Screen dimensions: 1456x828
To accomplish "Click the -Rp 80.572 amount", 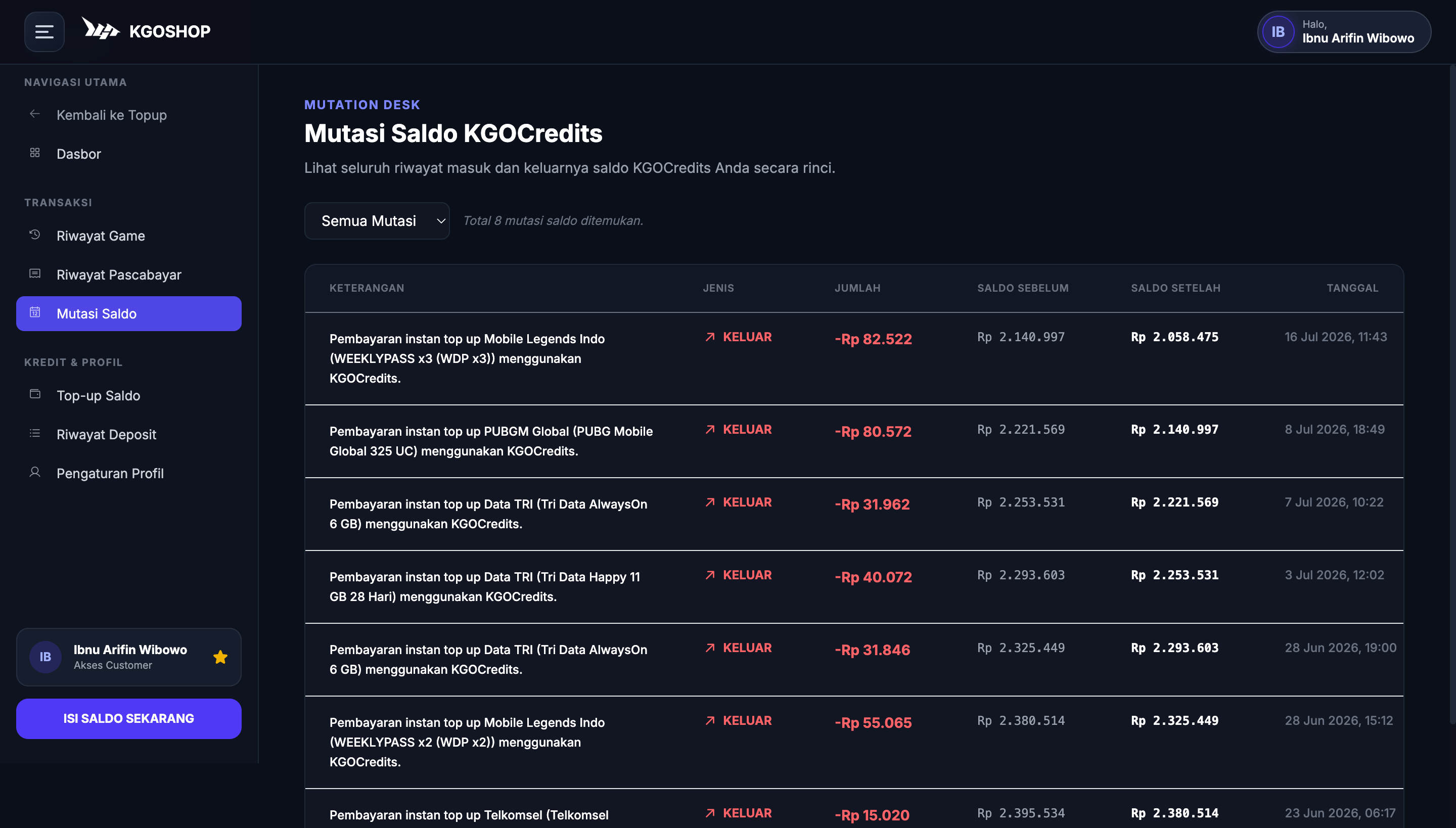I will click(873, 432).
